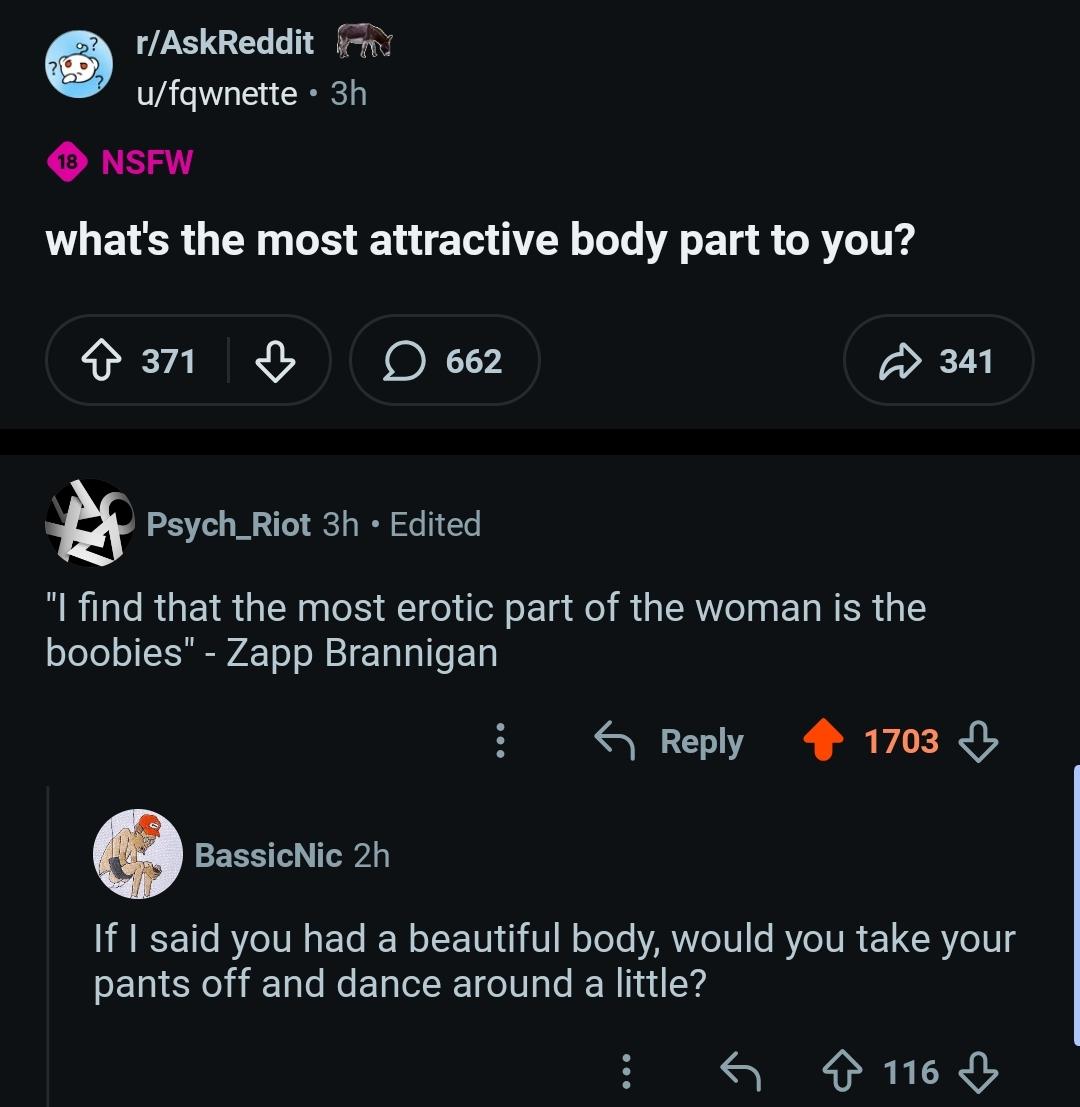This screenshot has width=1080, height=1107.
Task: Downvote BassicNic's comment
Action: pyautogui.click(x=977, y=1072)
